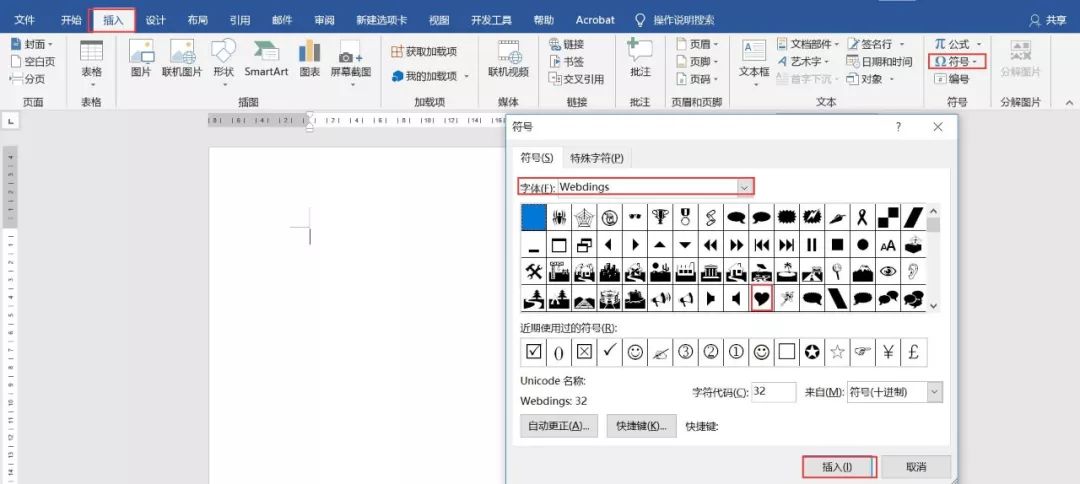Open the 字体 font dropdown showing Webdings
The image size is (1080, 484).
[744, 187]
